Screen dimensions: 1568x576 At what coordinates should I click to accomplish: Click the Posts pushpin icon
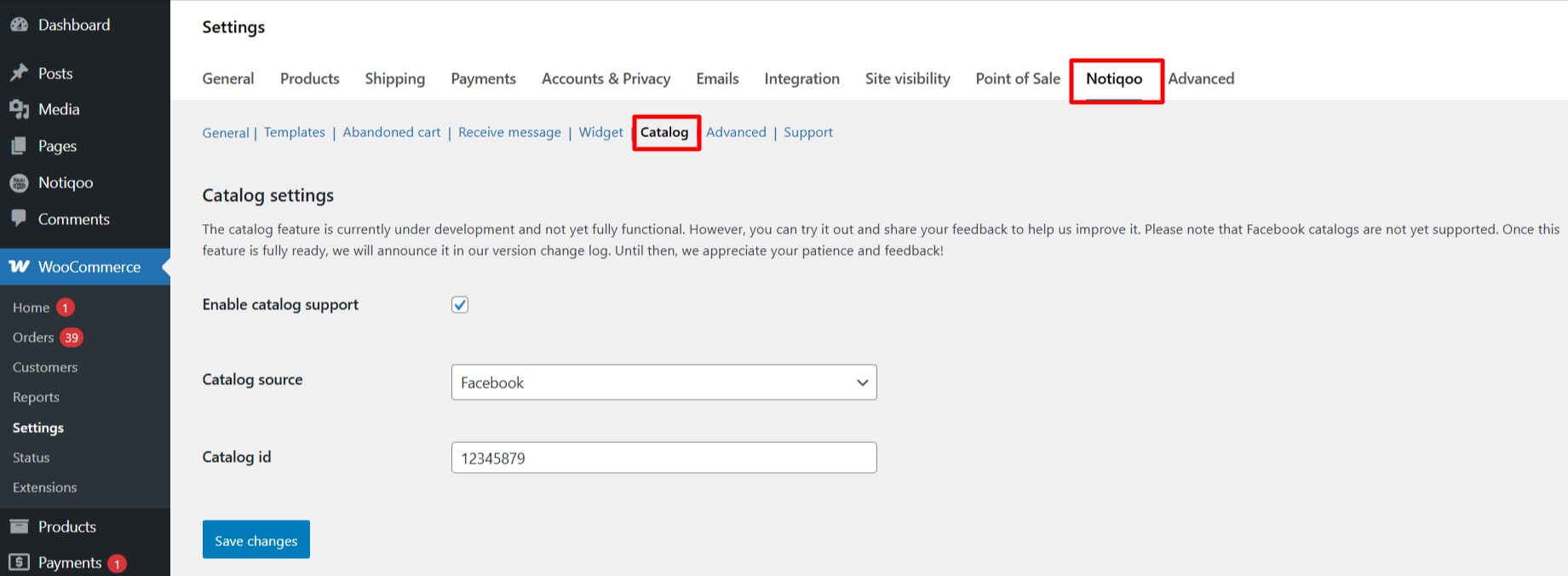(19, 73)
